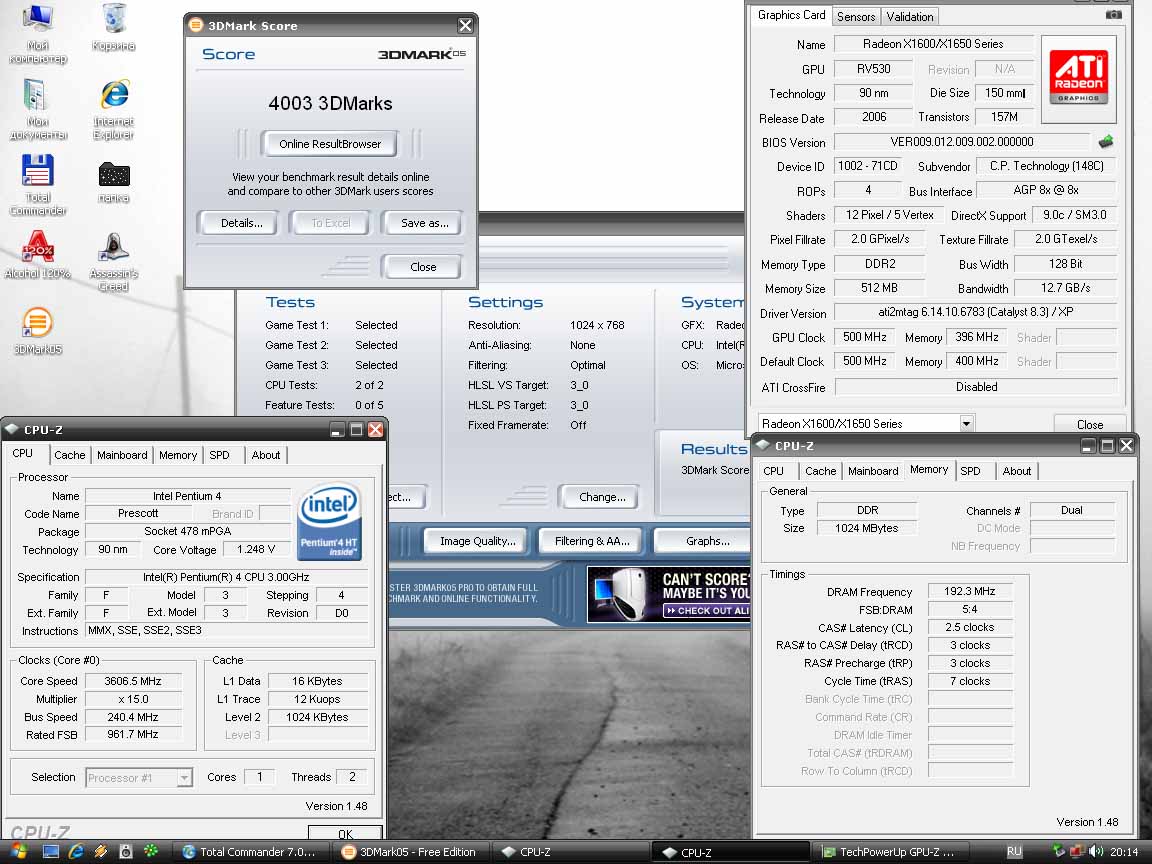Open the Cache tab in the left CPU-Z window
The height and width of the screenshot is (864, 1152).
[x=70, y=455]
